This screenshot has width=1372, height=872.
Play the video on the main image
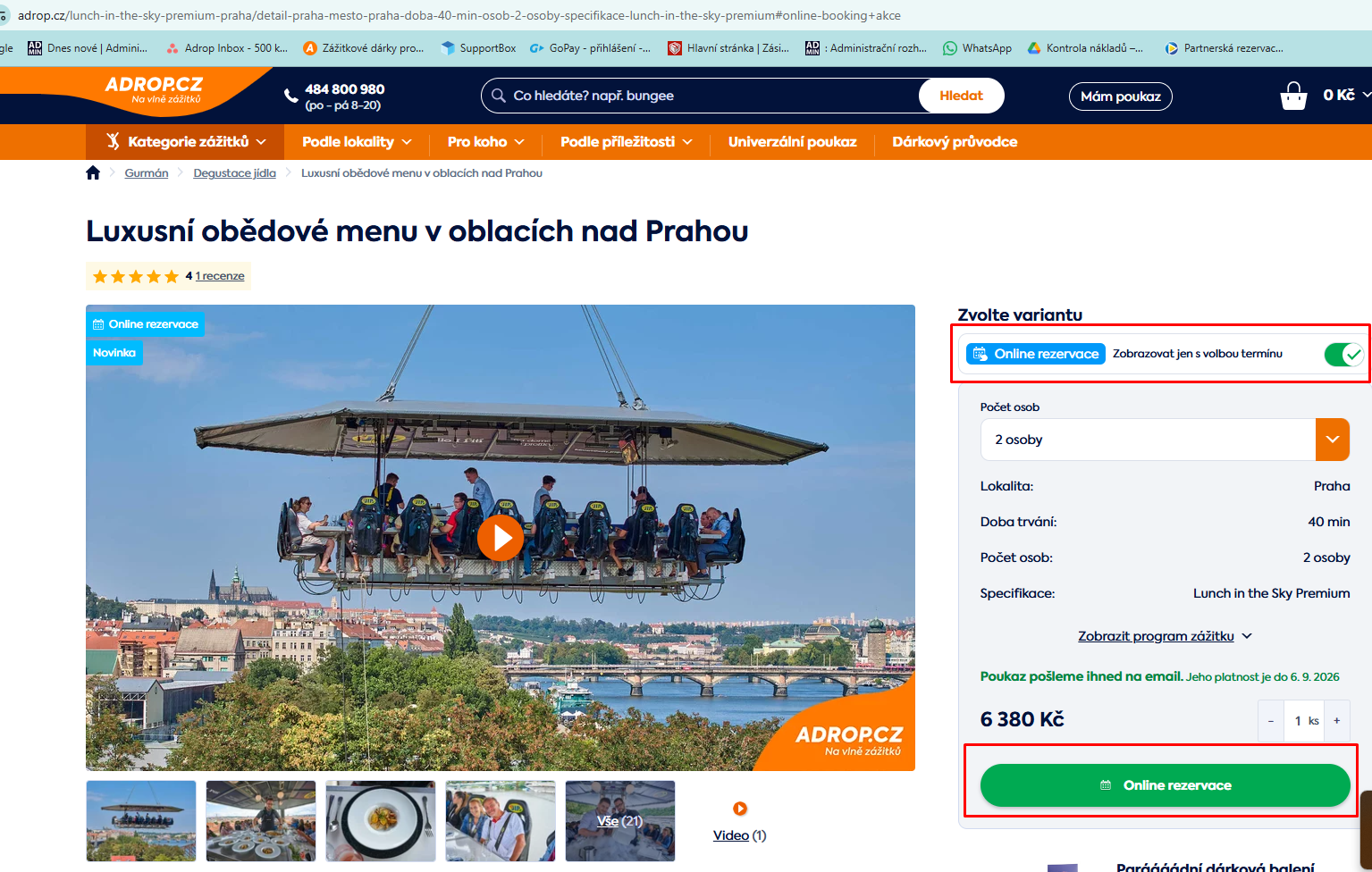501,538
